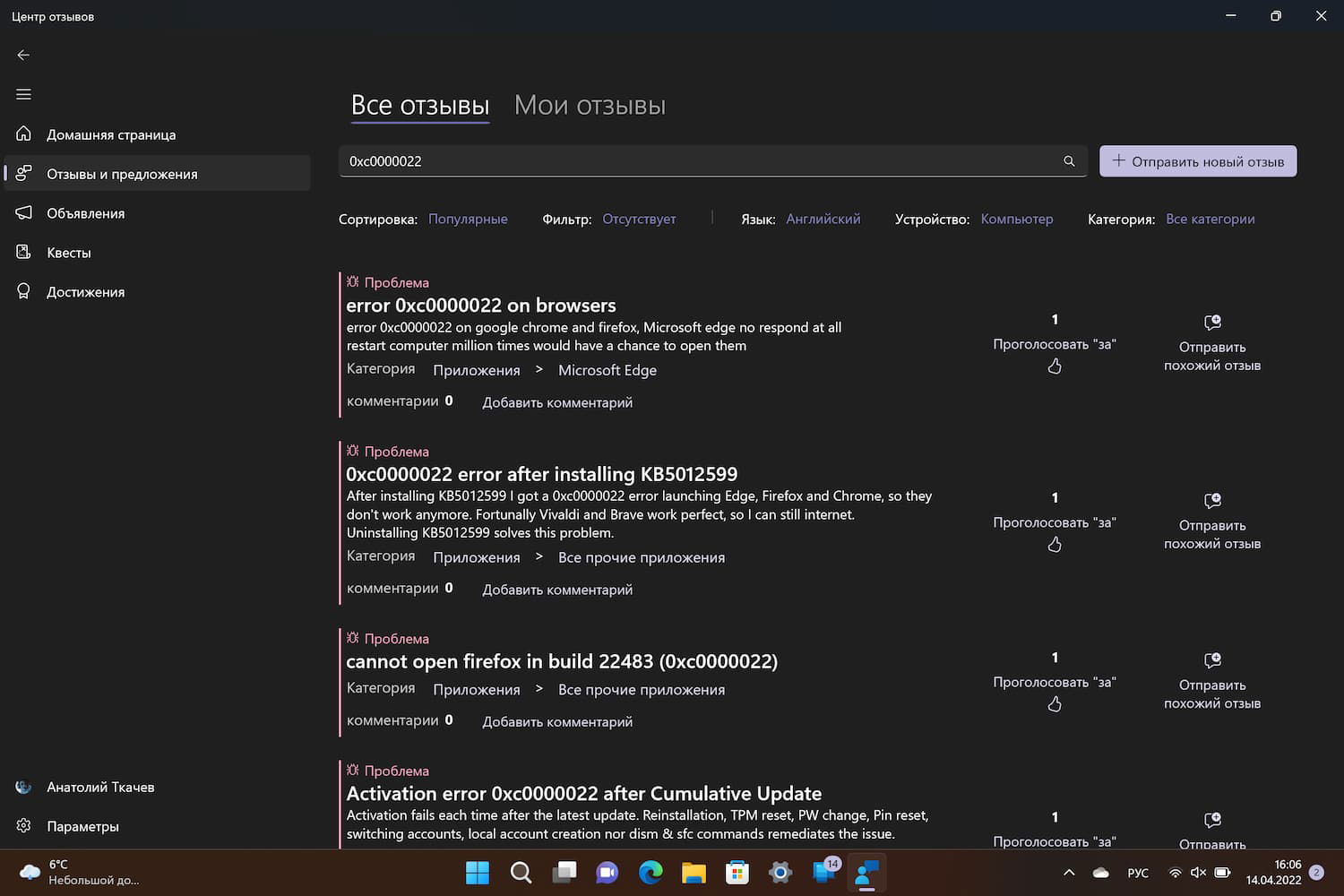Open File Explorer from the taskbar
This screenshot has height=896, width=1344.
(694, 872)
